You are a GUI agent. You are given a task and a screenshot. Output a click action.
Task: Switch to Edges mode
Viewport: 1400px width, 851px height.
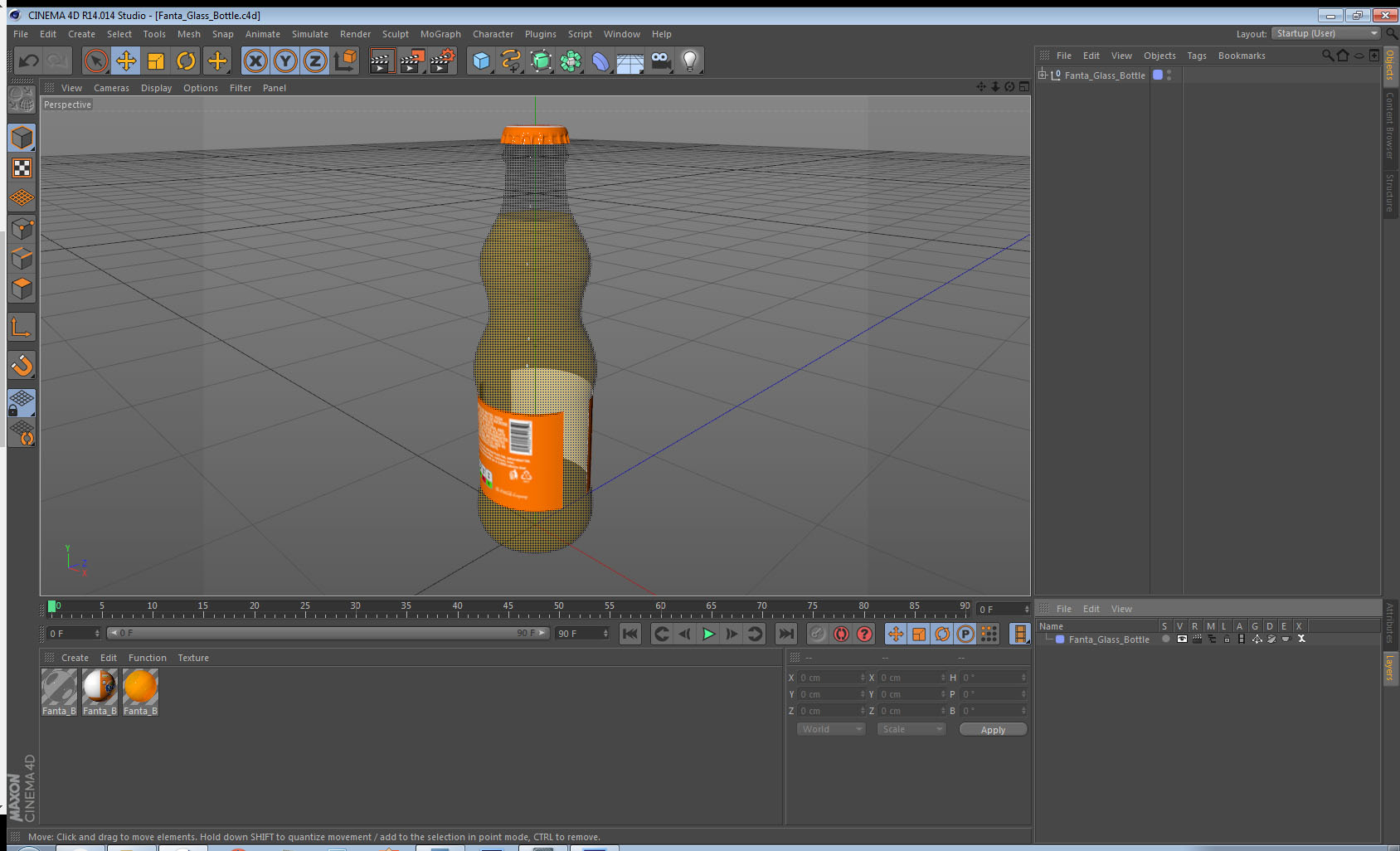(x=22, y=258)
